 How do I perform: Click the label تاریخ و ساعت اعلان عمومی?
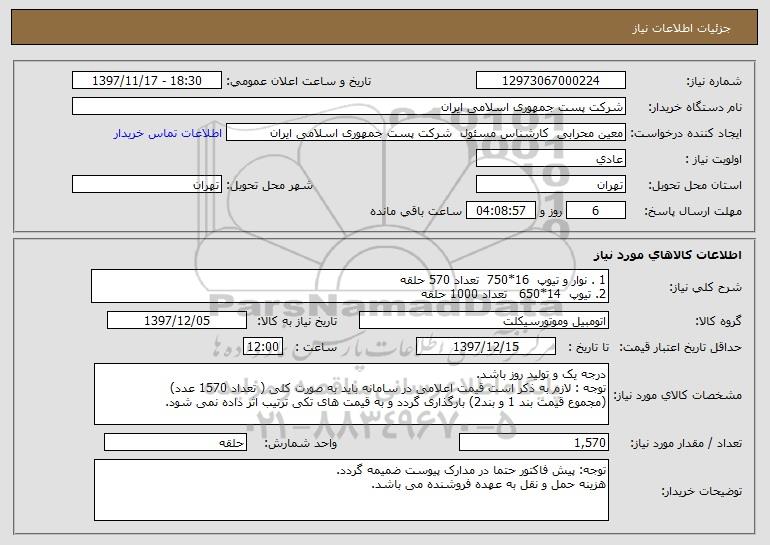click(299, 82)
